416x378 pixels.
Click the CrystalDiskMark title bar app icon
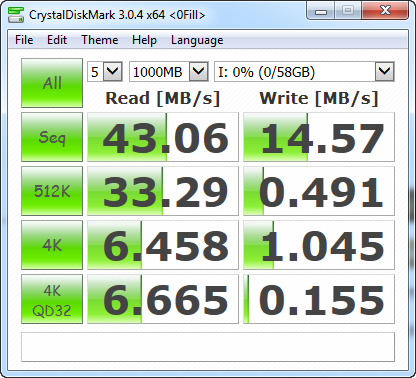[x=16, y=15]
